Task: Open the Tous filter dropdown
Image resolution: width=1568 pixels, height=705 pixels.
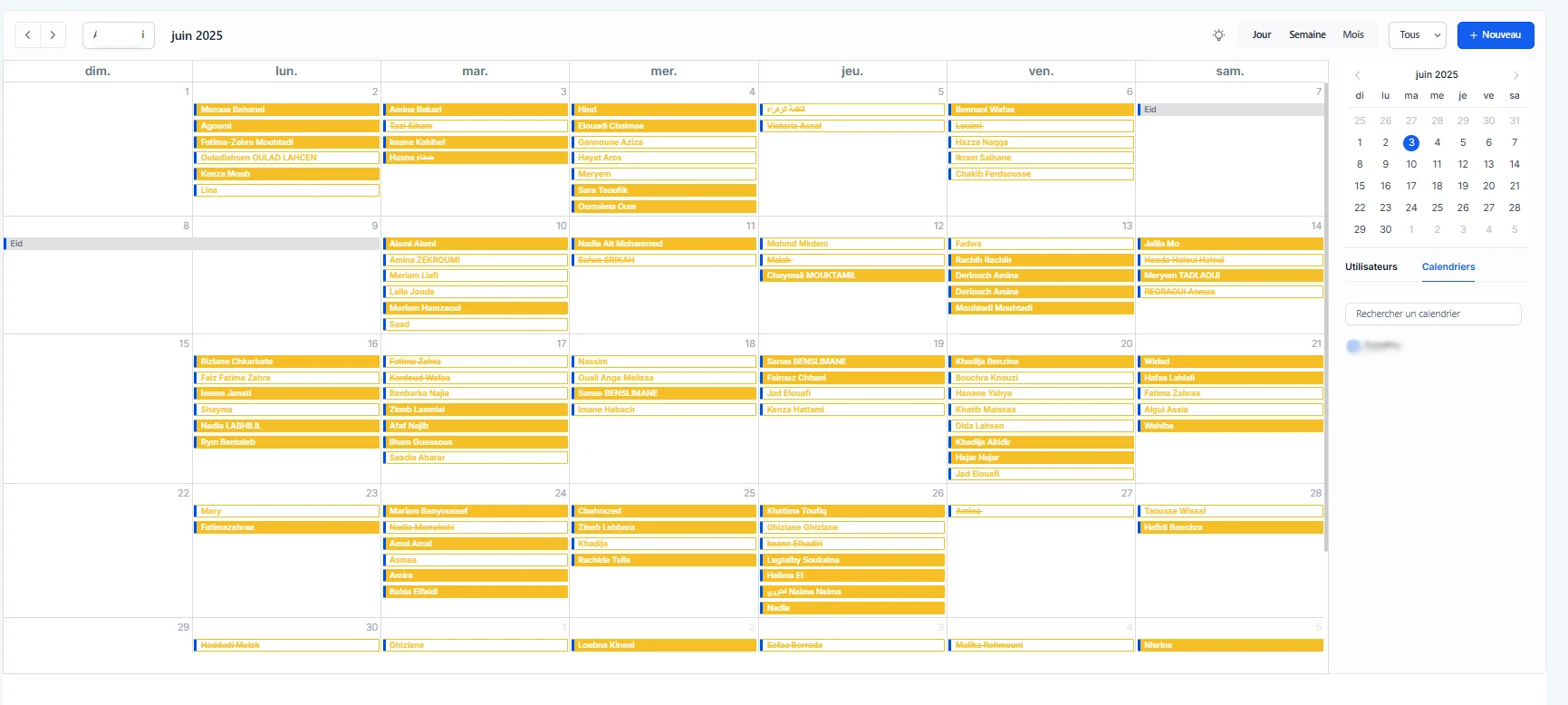Action: 1418,35
